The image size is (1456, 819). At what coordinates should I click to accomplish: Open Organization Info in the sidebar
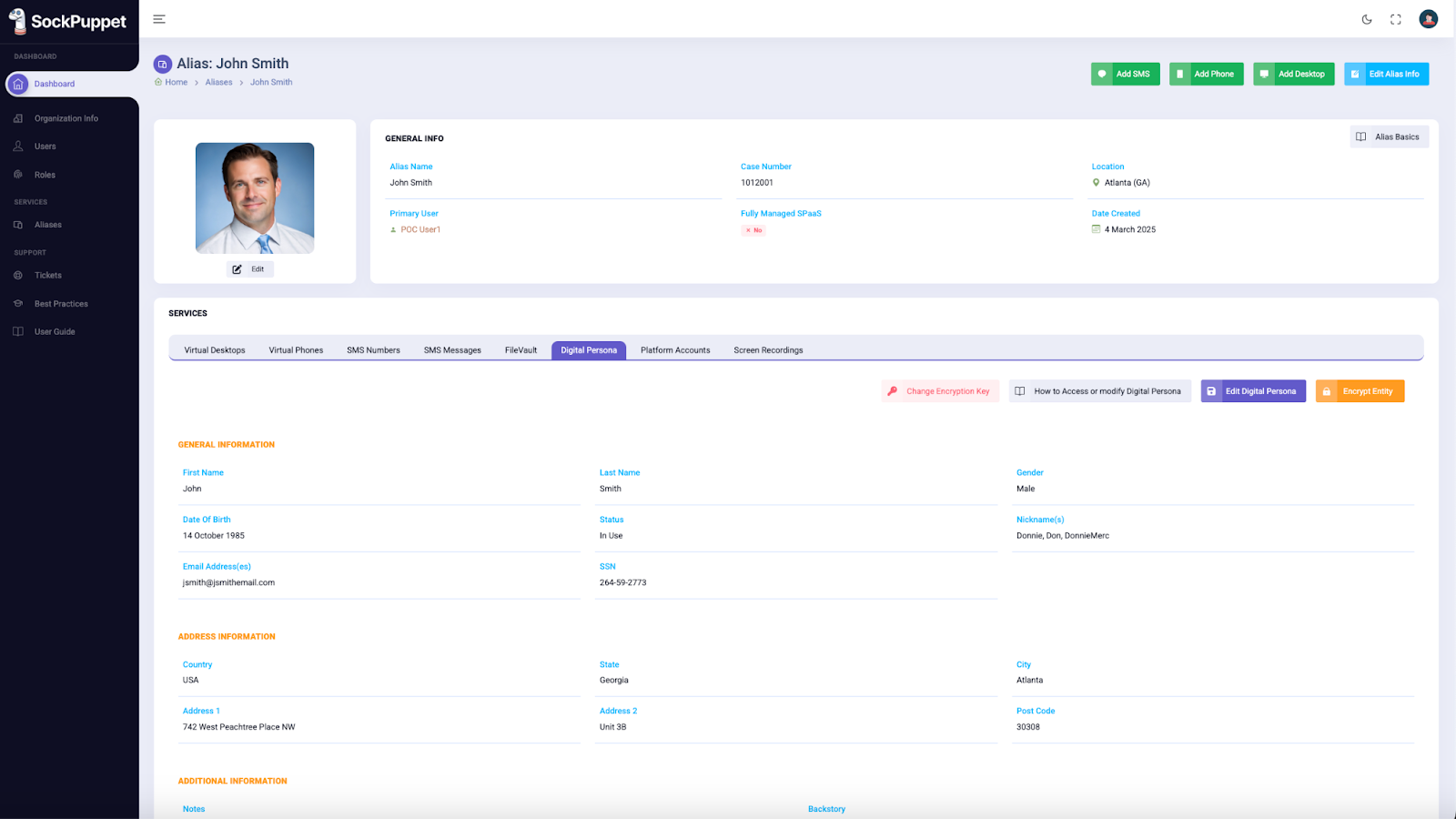point(66,118)
